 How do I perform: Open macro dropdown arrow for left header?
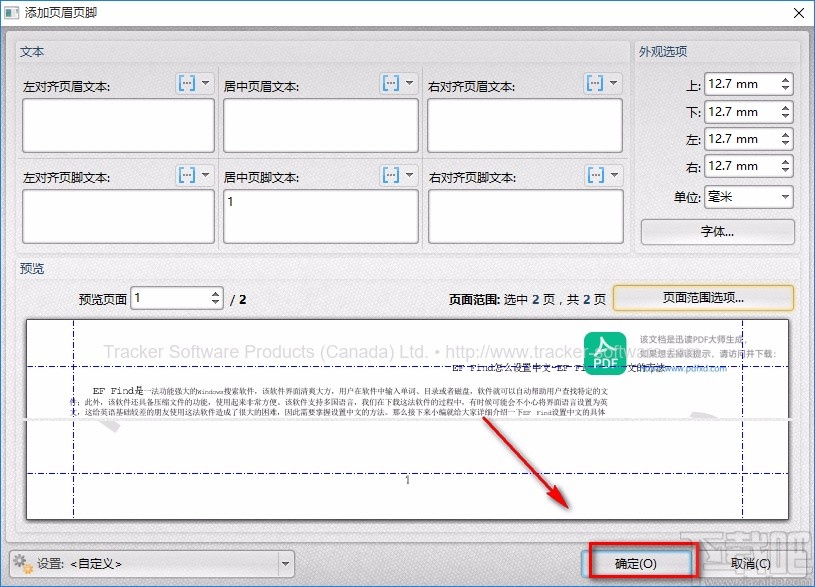point(206,83)
